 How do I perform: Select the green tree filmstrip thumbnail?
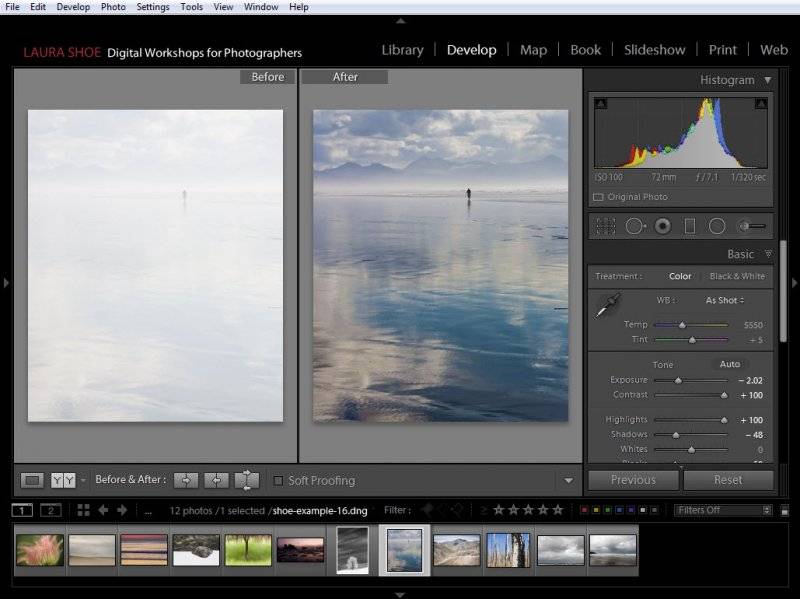tap(248, 550)
